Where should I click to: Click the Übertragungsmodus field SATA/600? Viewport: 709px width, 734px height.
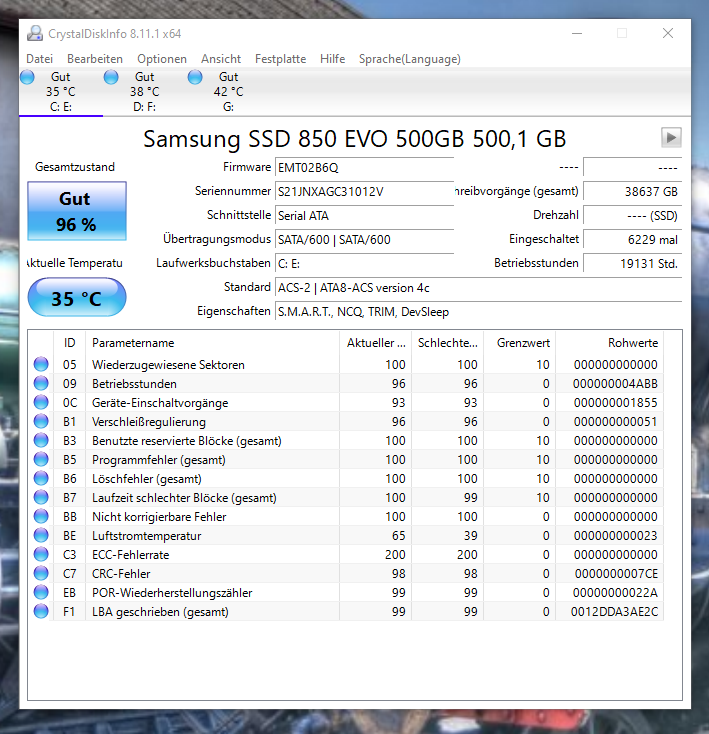[x=365, y=240]
